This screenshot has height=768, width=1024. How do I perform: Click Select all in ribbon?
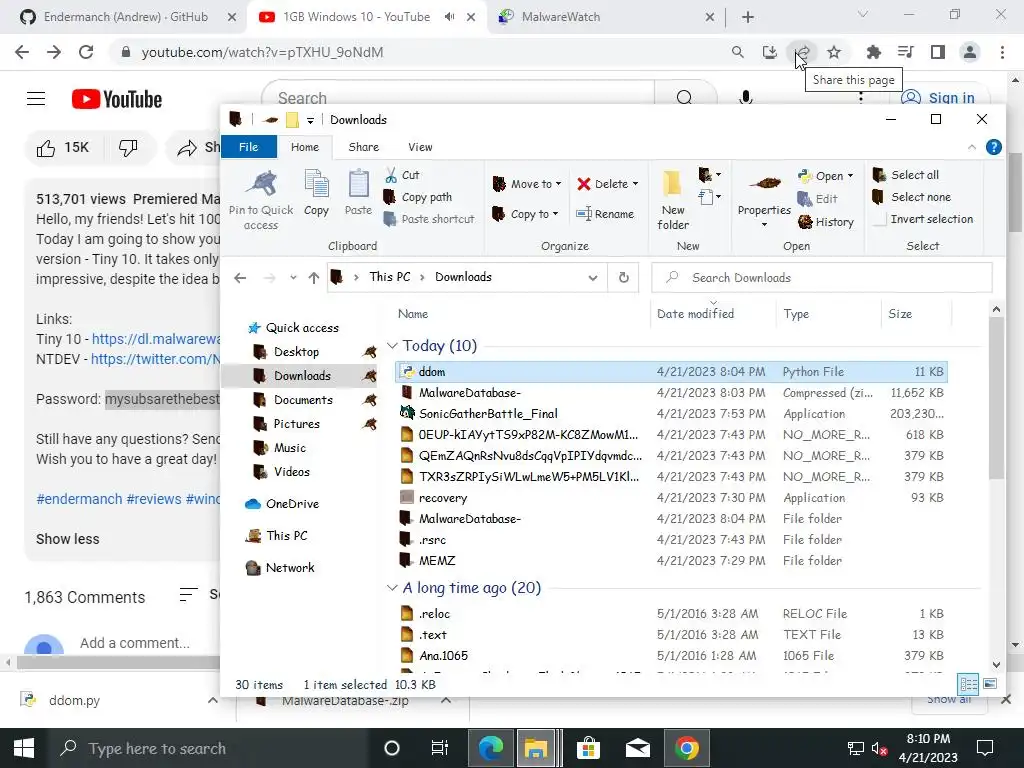point(906,175)
